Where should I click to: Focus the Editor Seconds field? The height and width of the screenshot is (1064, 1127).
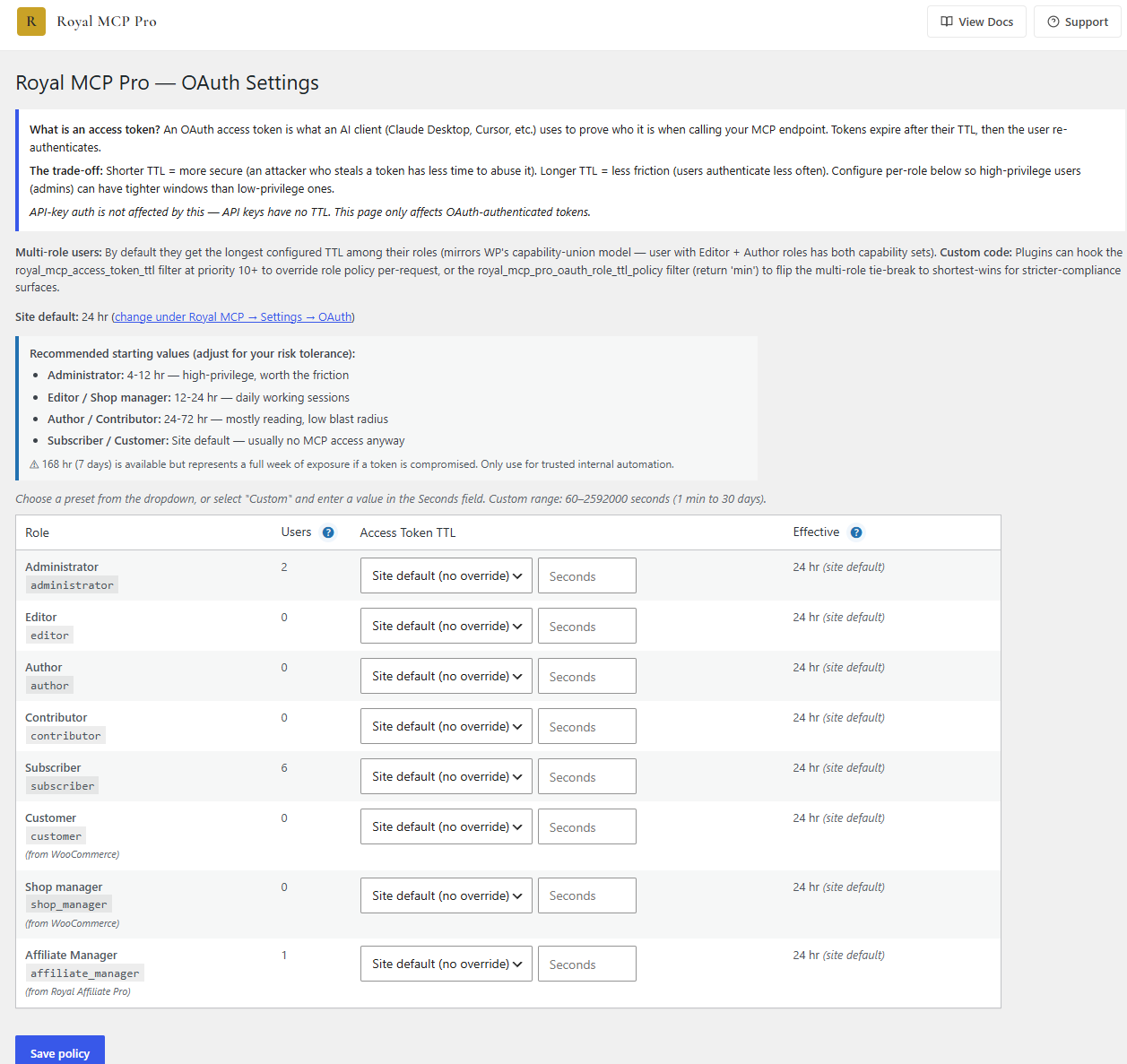coord(587,626)
